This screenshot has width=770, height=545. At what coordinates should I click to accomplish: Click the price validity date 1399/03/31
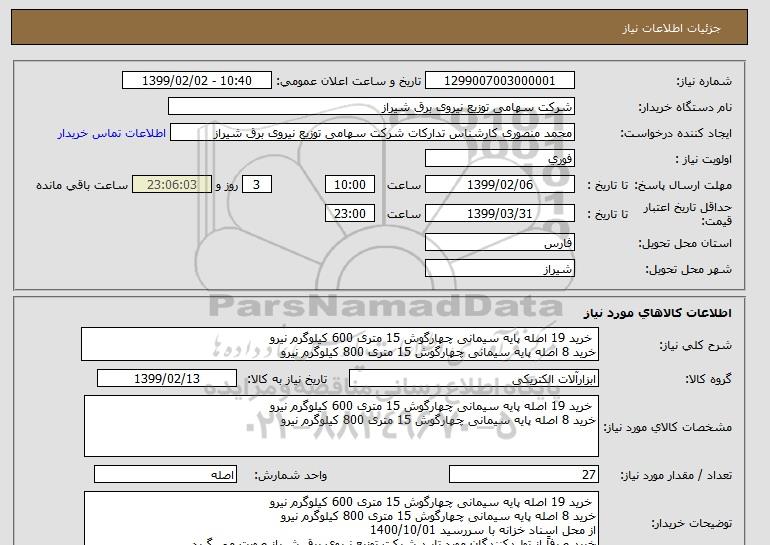click(x=499, y=214)
